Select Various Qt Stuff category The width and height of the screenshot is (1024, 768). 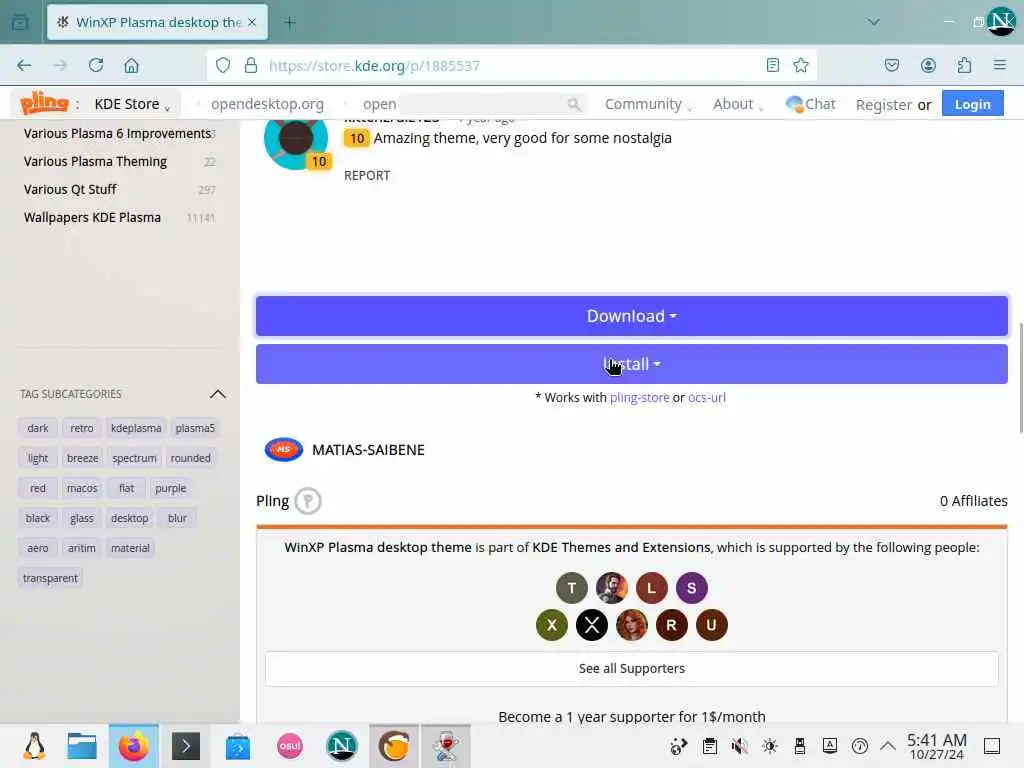pyautogui.click(x=70, y=189)
